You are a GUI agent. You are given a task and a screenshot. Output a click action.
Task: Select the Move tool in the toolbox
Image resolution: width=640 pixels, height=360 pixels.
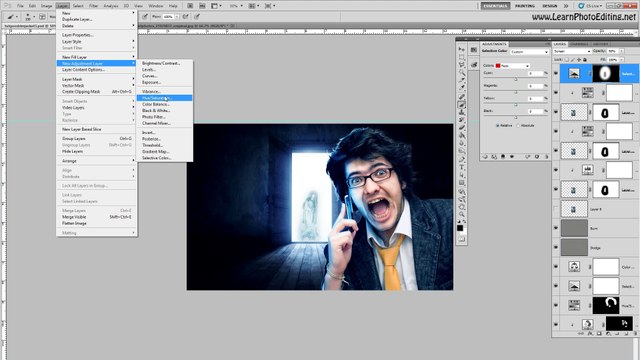[x=462, y=49]
